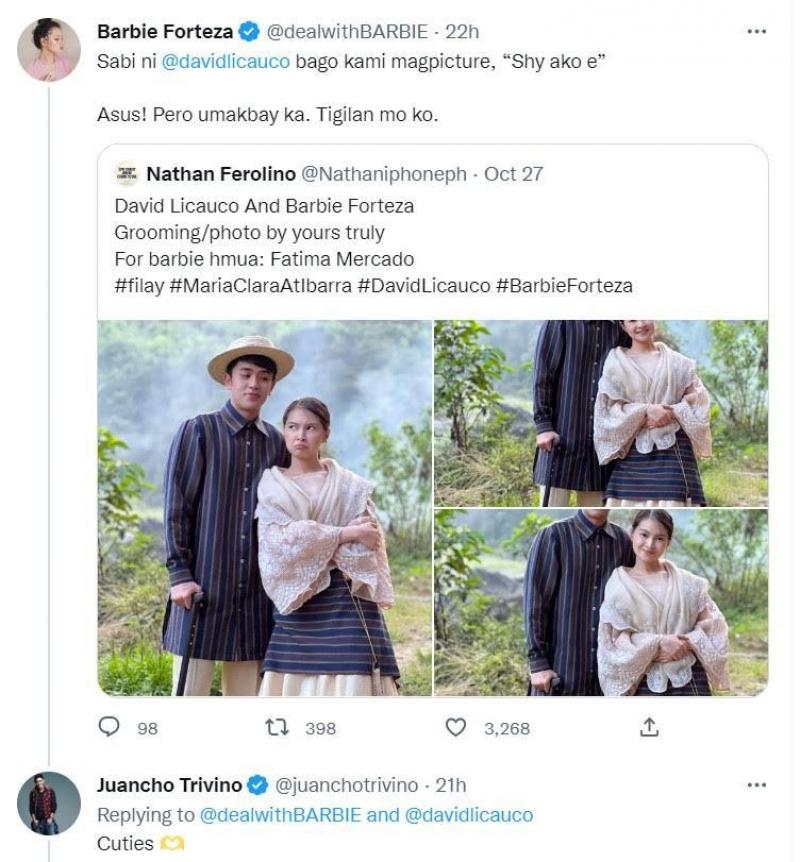Open Barbie Forteza profile avatar
This screenshot has width=800, height=862.
pyautogui.click(x=49, y=50)
